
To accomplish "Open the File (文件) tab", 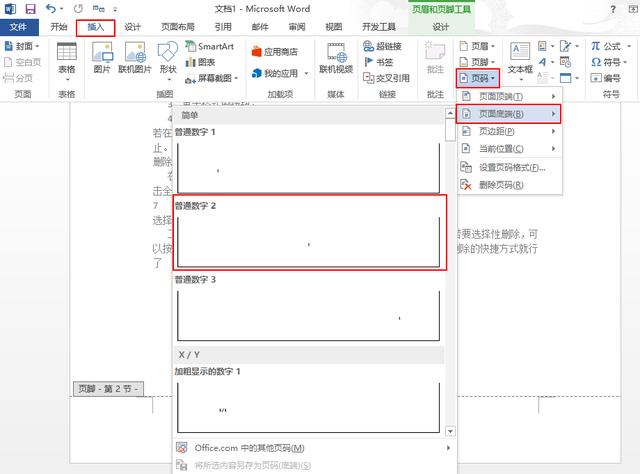I will [19, 27].
